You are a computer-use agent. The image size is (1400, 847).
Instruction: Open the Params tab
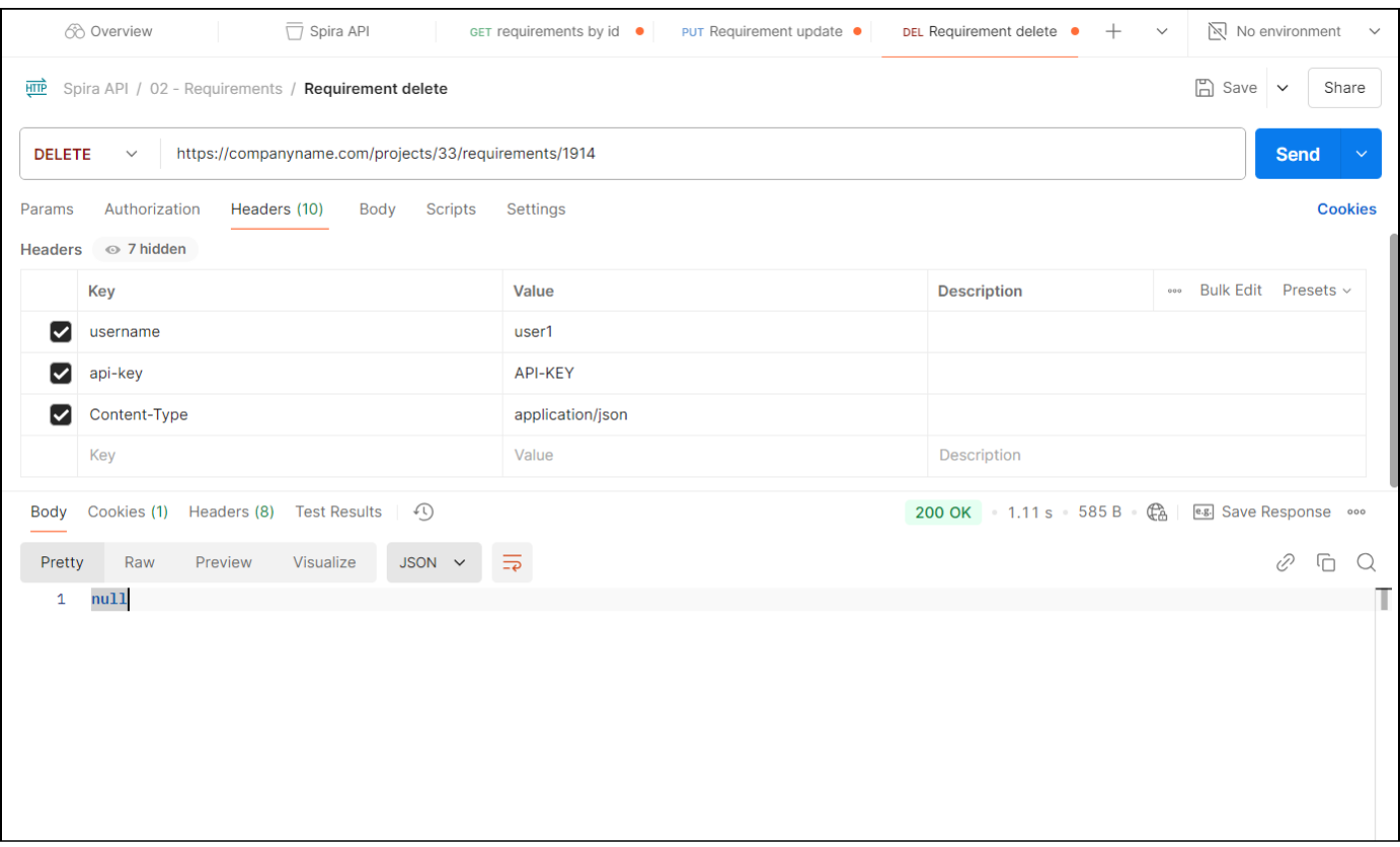click(x=47, y=209)
